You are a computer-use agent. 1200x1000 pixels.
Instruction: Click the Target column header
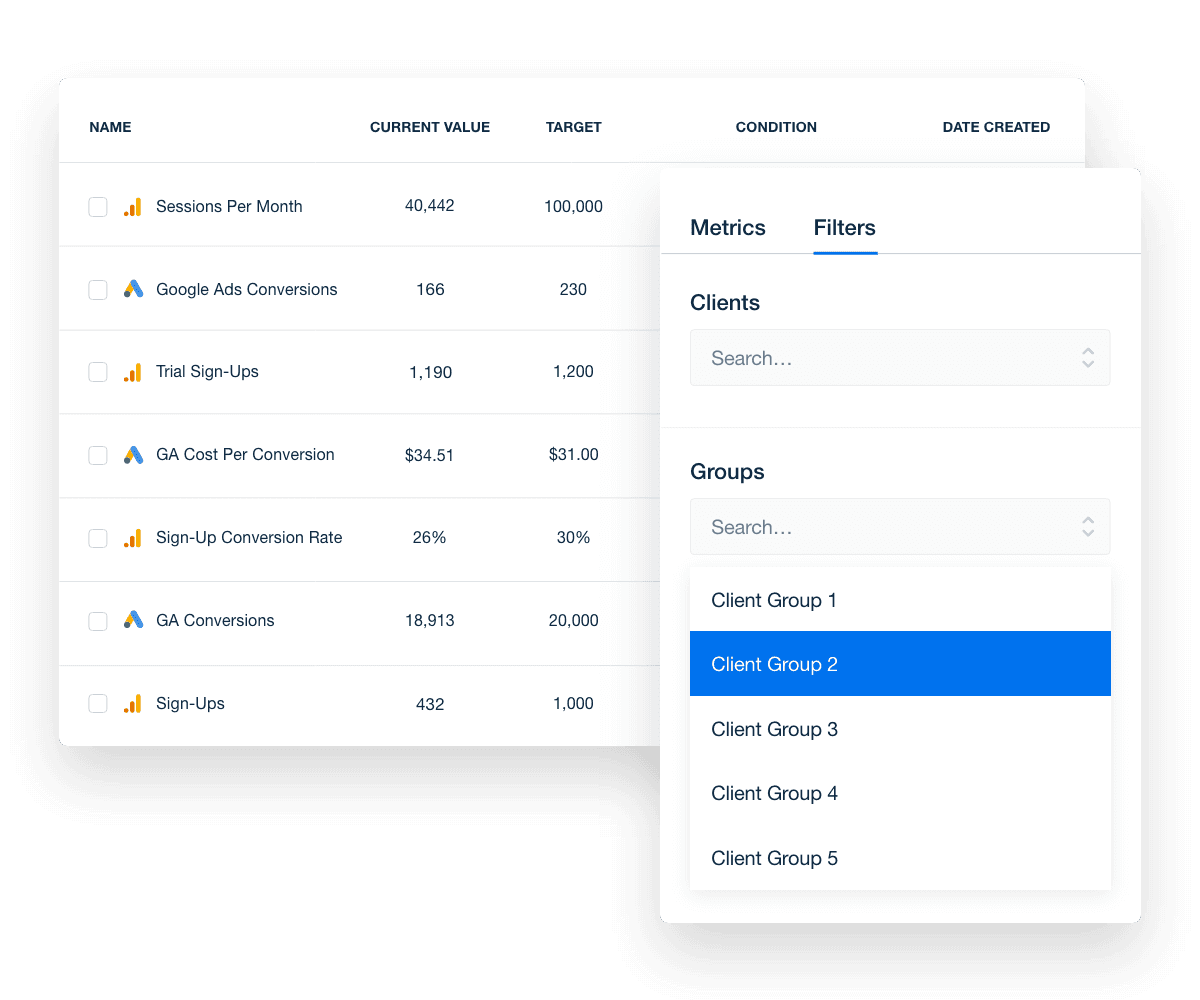(573, 127)
